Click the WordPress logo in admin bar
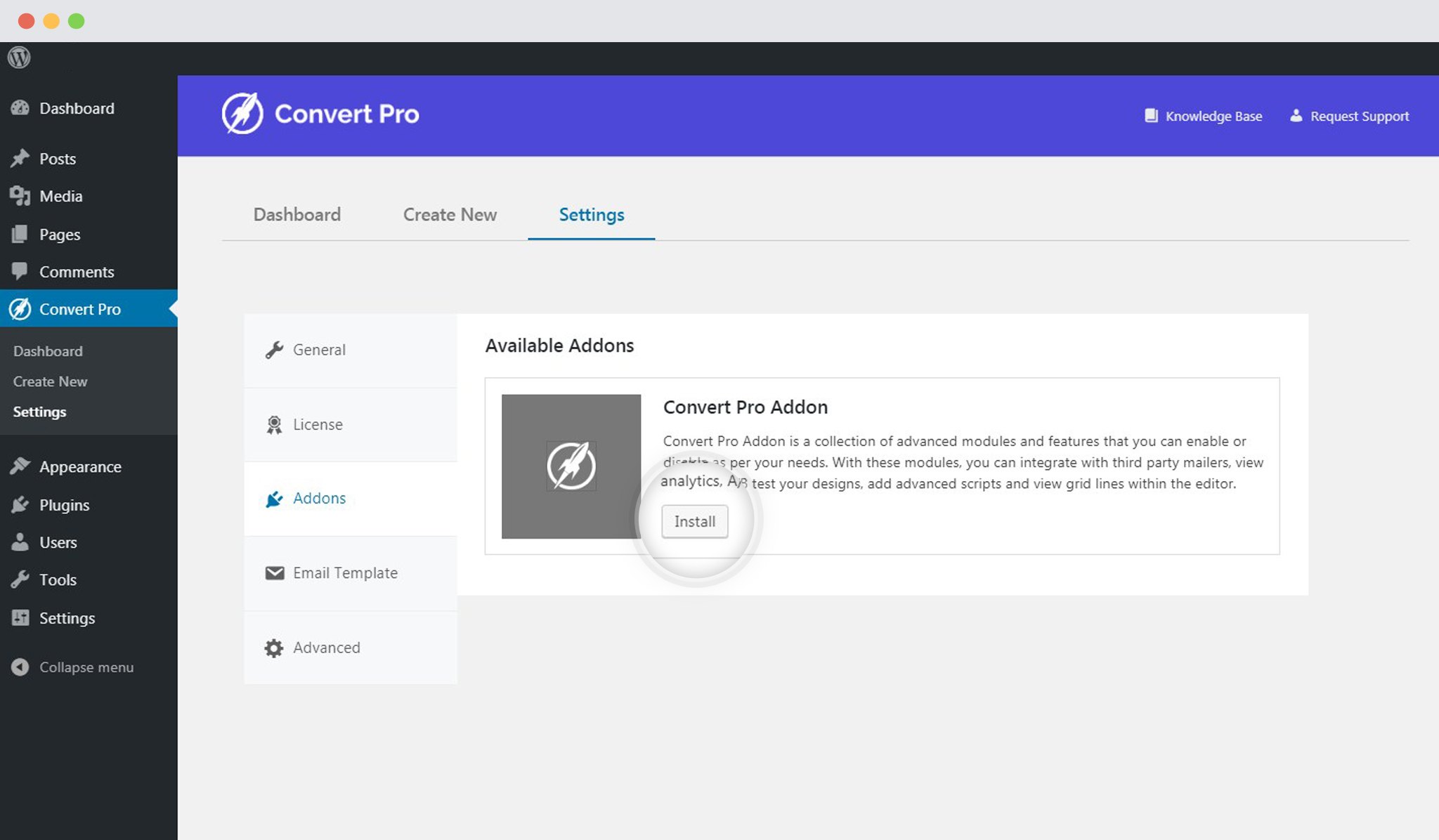The image size is (1439, 840). [19, 58]
